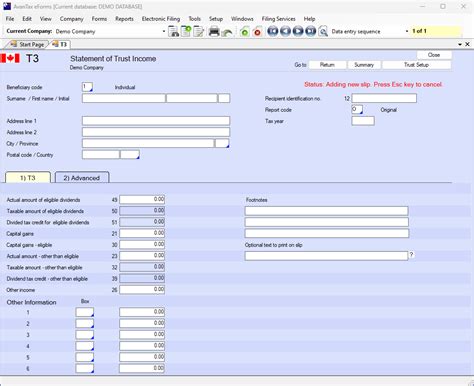
Task: Open the tab list dropdown arrow
Action: point(460,44)
